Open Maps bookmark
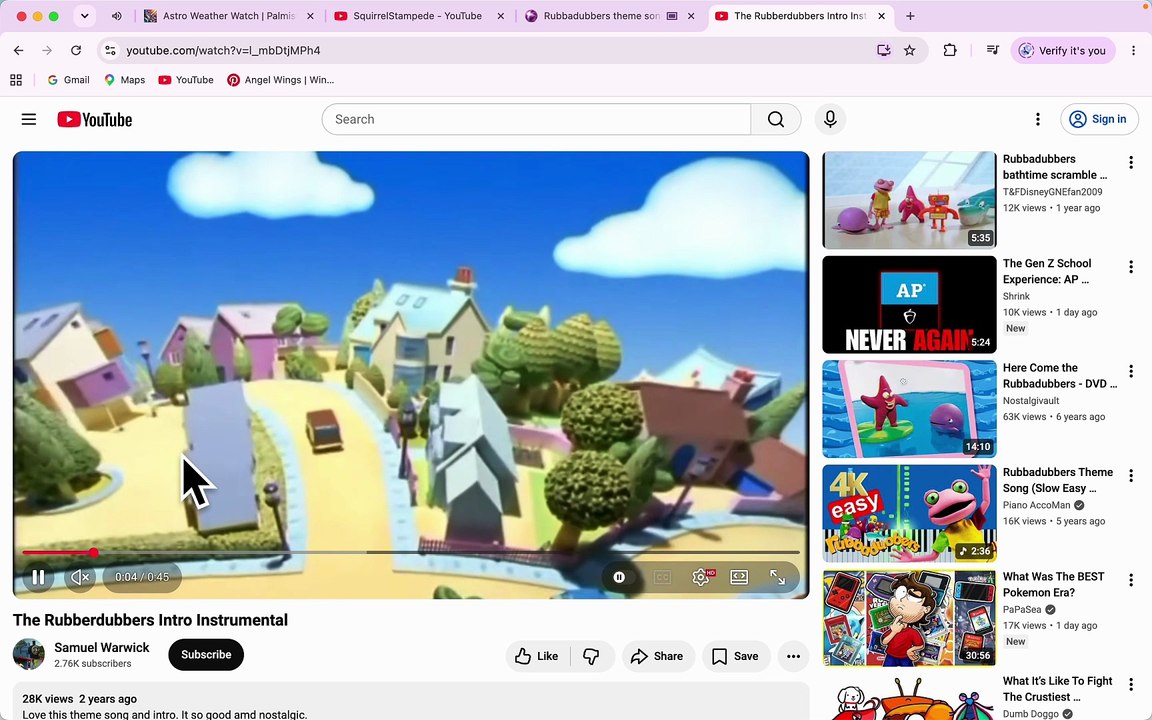 pyautogui.click(x=124, y=79)
